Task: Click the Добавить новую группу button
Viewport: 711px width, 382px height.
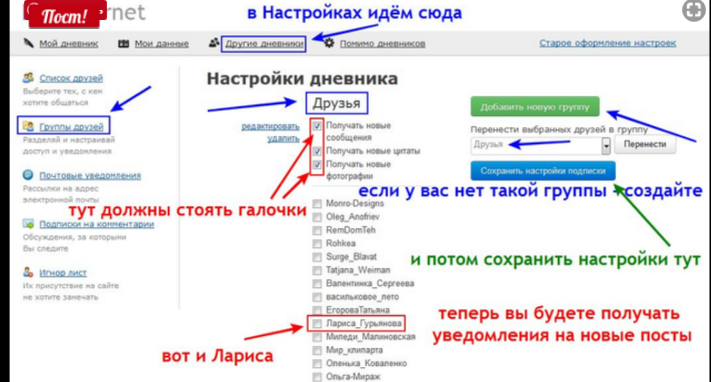Action: pos(535,107)
